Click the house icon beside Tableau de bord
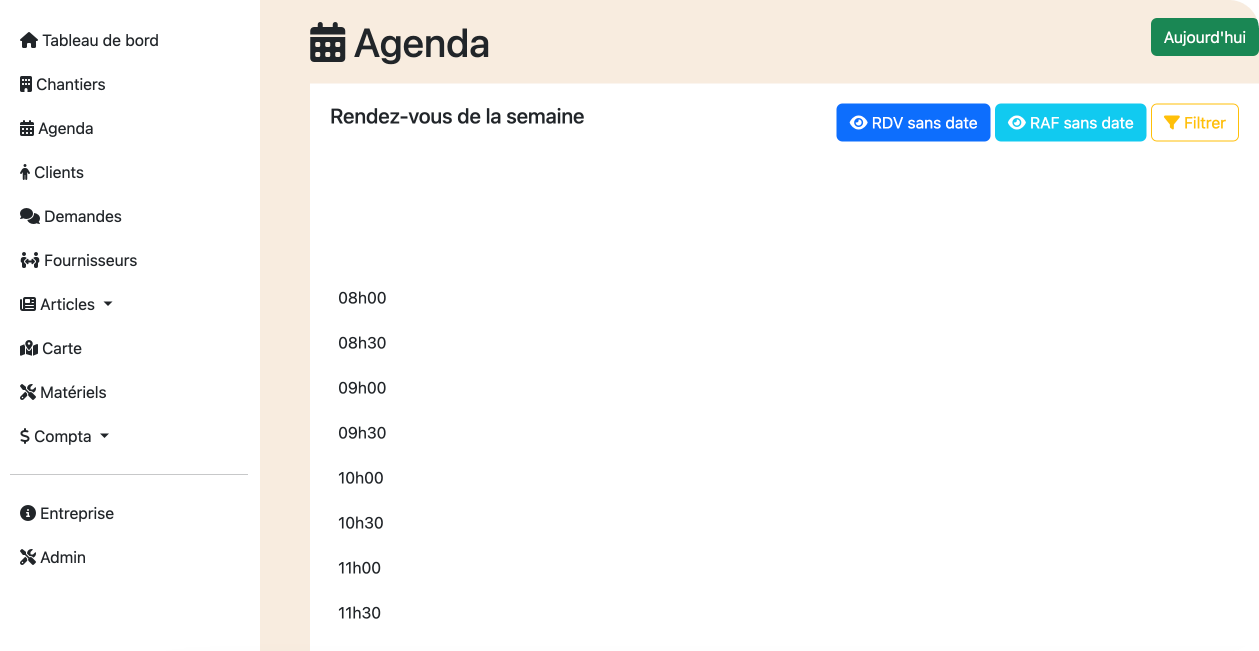Viewport: 1259px width, 651px height. [29, 41]
